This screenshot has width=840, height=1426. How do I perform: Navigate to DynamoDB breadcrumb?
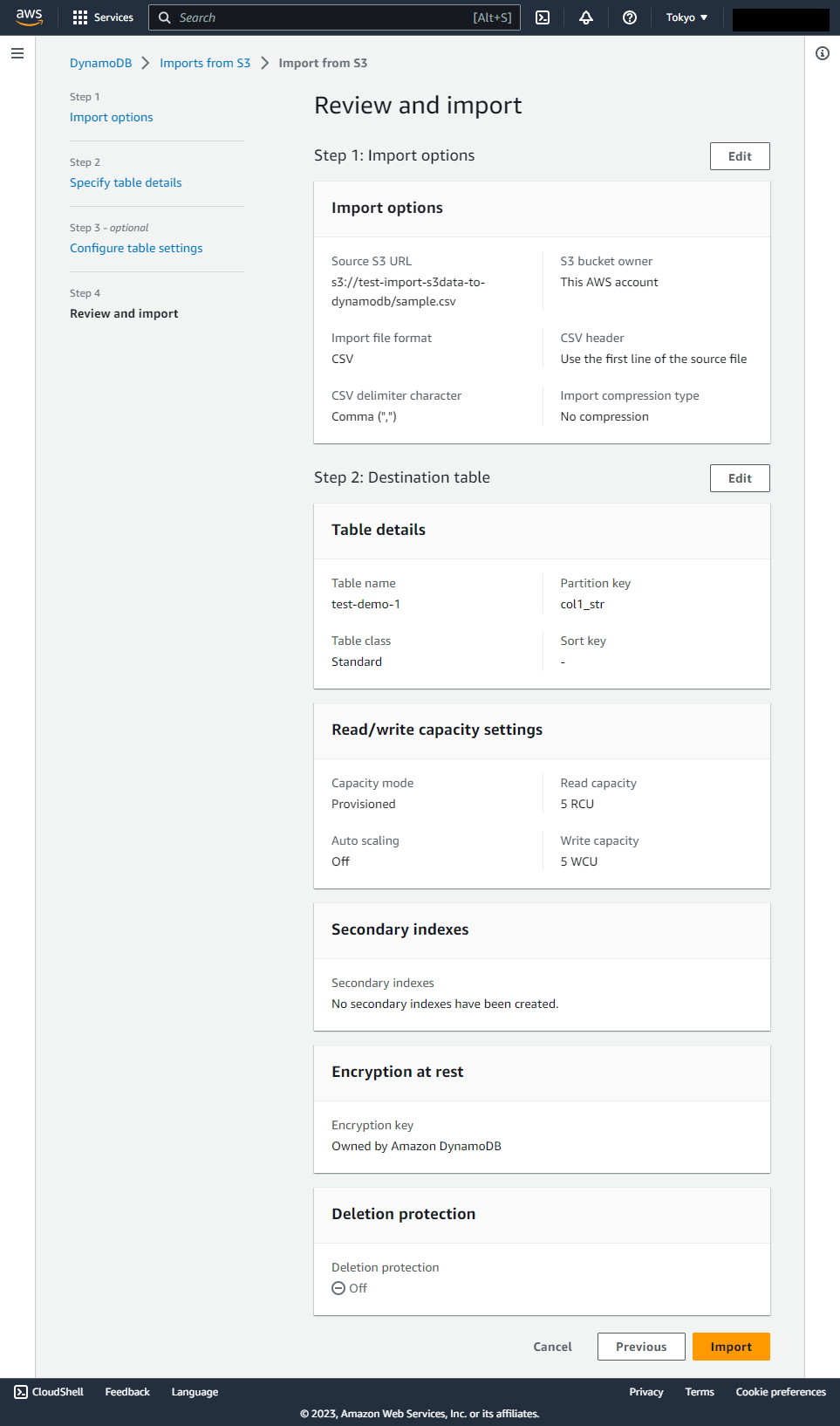tap(101, 63)
